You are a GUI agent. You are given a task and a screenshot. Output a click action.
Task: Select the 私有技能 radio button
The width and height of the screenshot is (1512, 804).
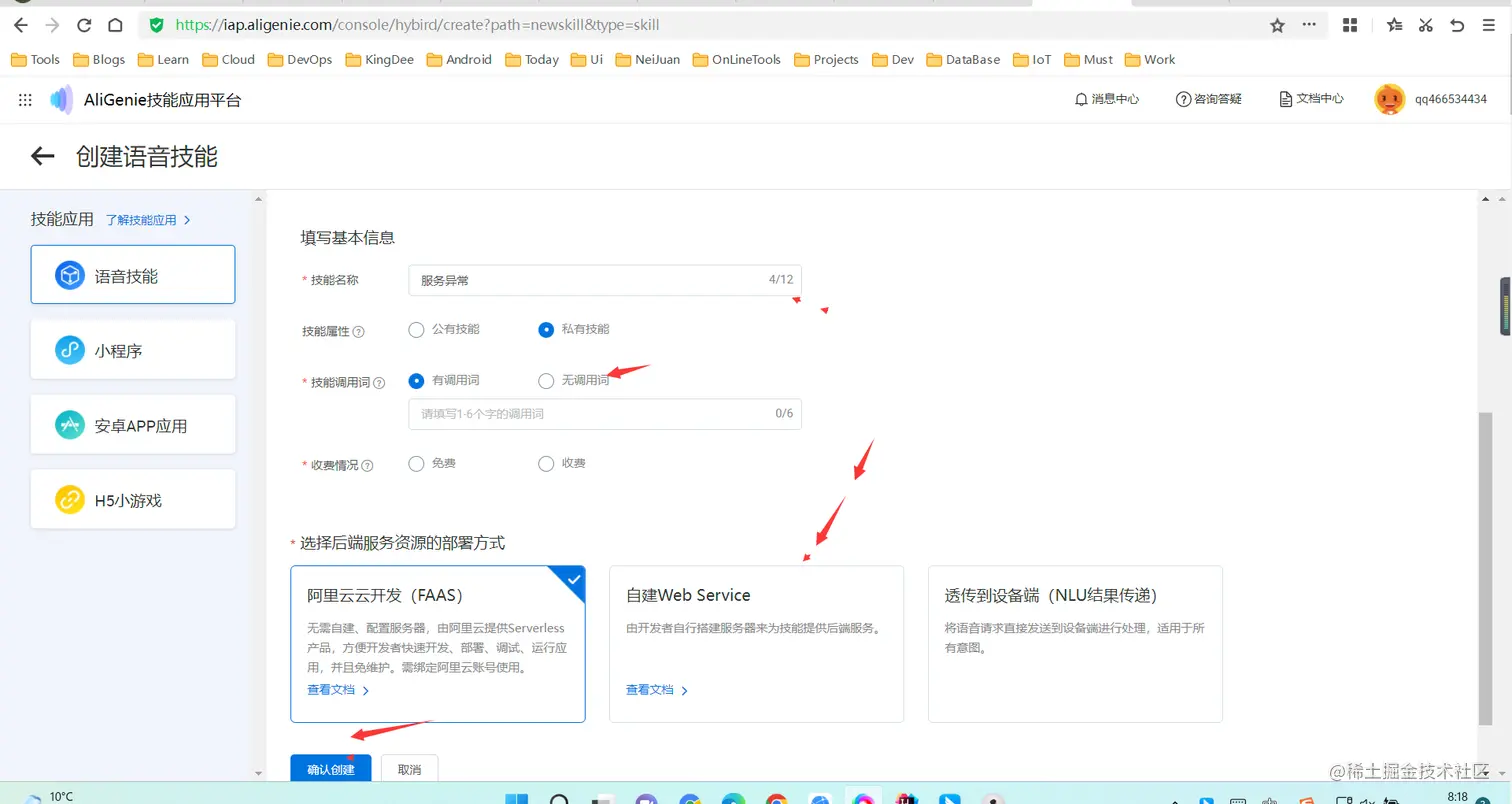tap(546, 329)
